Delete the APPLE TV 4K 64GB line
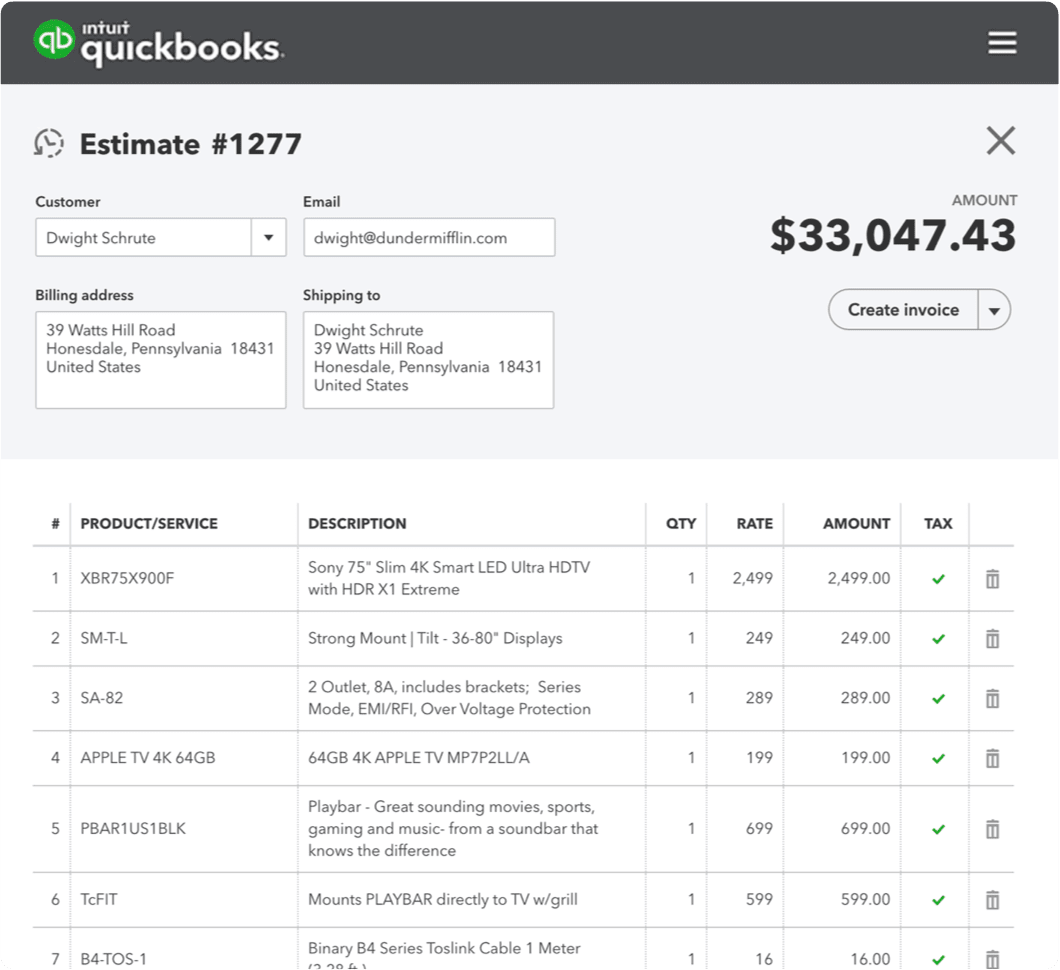 (992, 758)
